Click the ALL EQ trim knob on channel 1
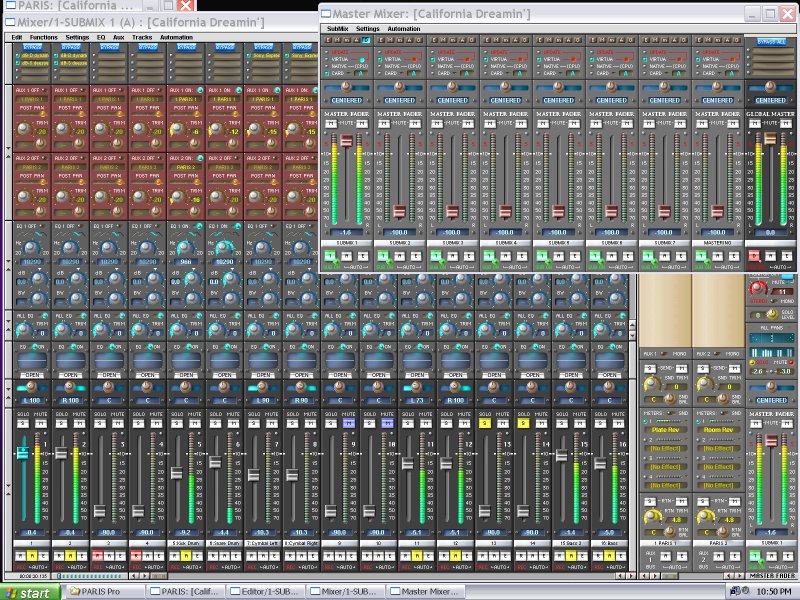 click(23, 330)
